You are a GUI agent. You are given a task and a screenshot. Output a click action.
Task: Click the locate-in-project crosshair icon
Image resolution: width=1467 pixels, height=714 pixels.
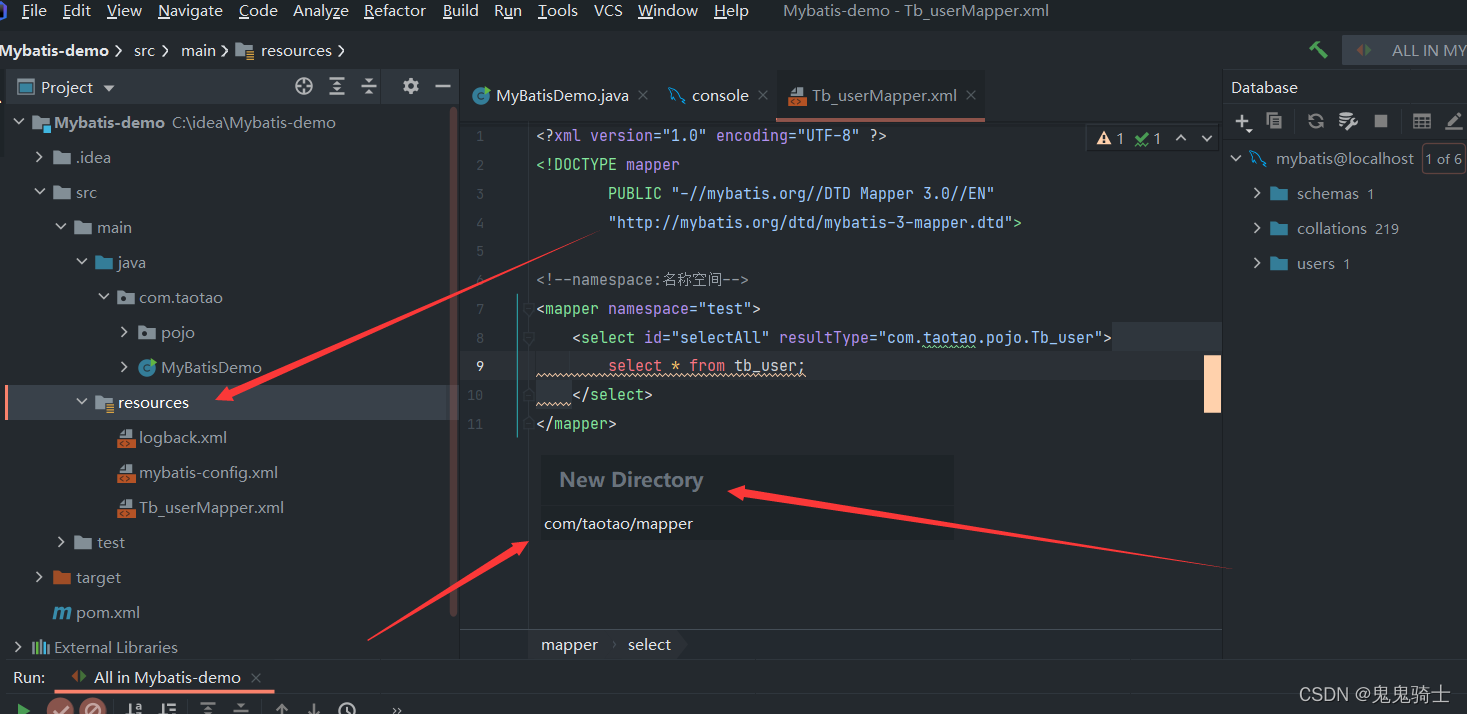click(x=304, y=87)
